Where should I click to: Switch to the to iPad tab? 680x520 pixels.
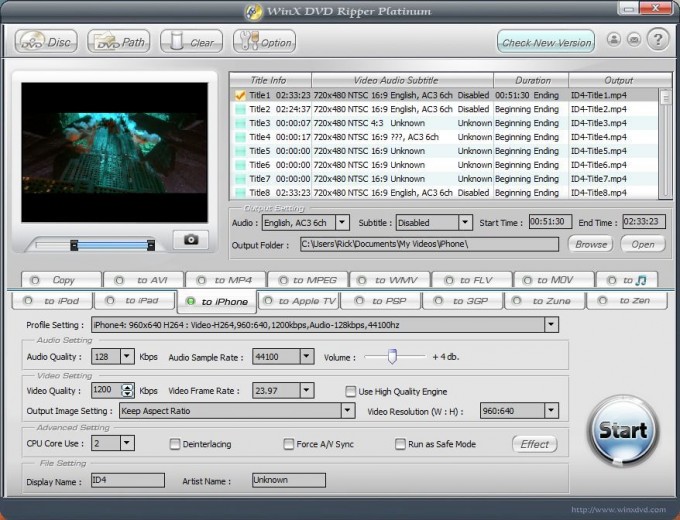click(x=135, y=301)
